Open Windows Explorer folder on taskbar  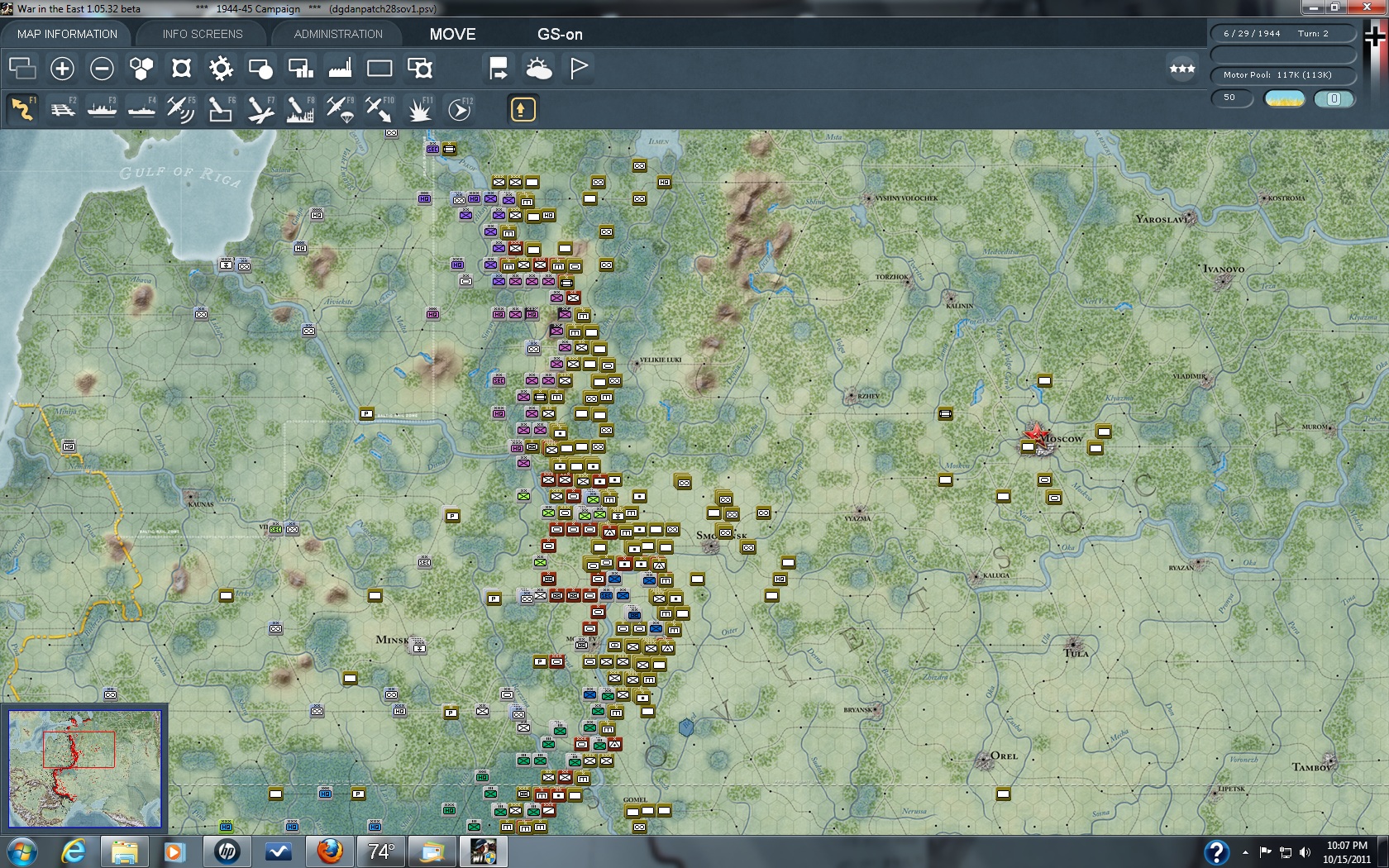[x=125, y=851]
